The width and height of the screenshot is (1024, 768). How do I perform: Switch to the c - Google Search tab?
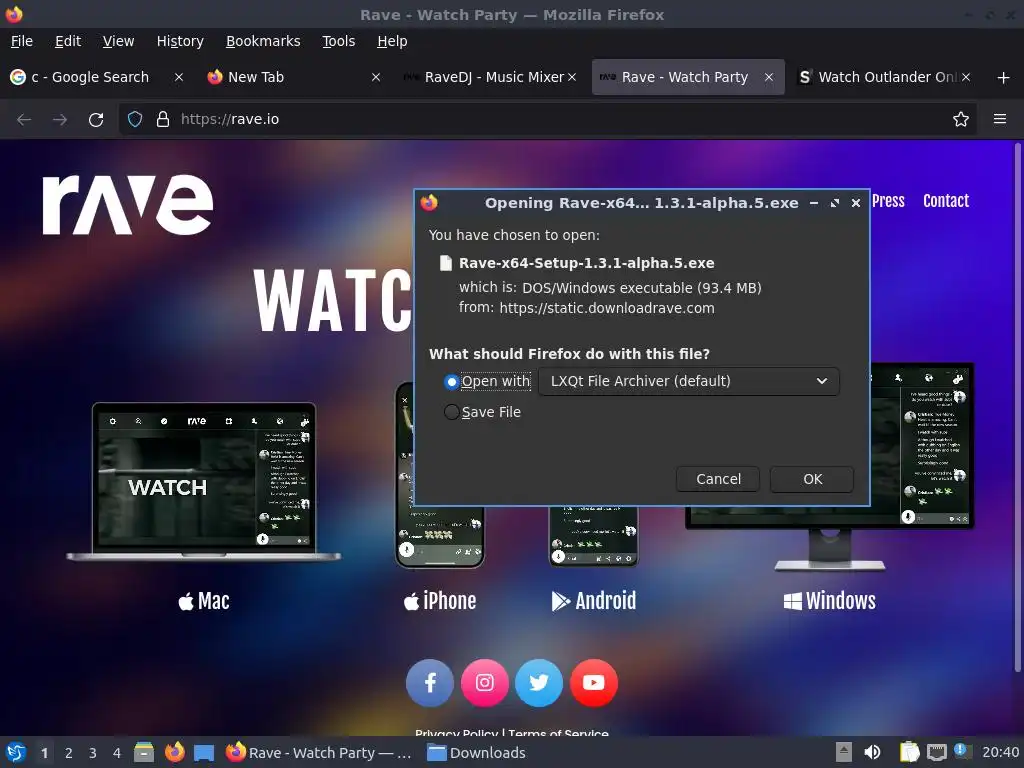coord(90,77)
